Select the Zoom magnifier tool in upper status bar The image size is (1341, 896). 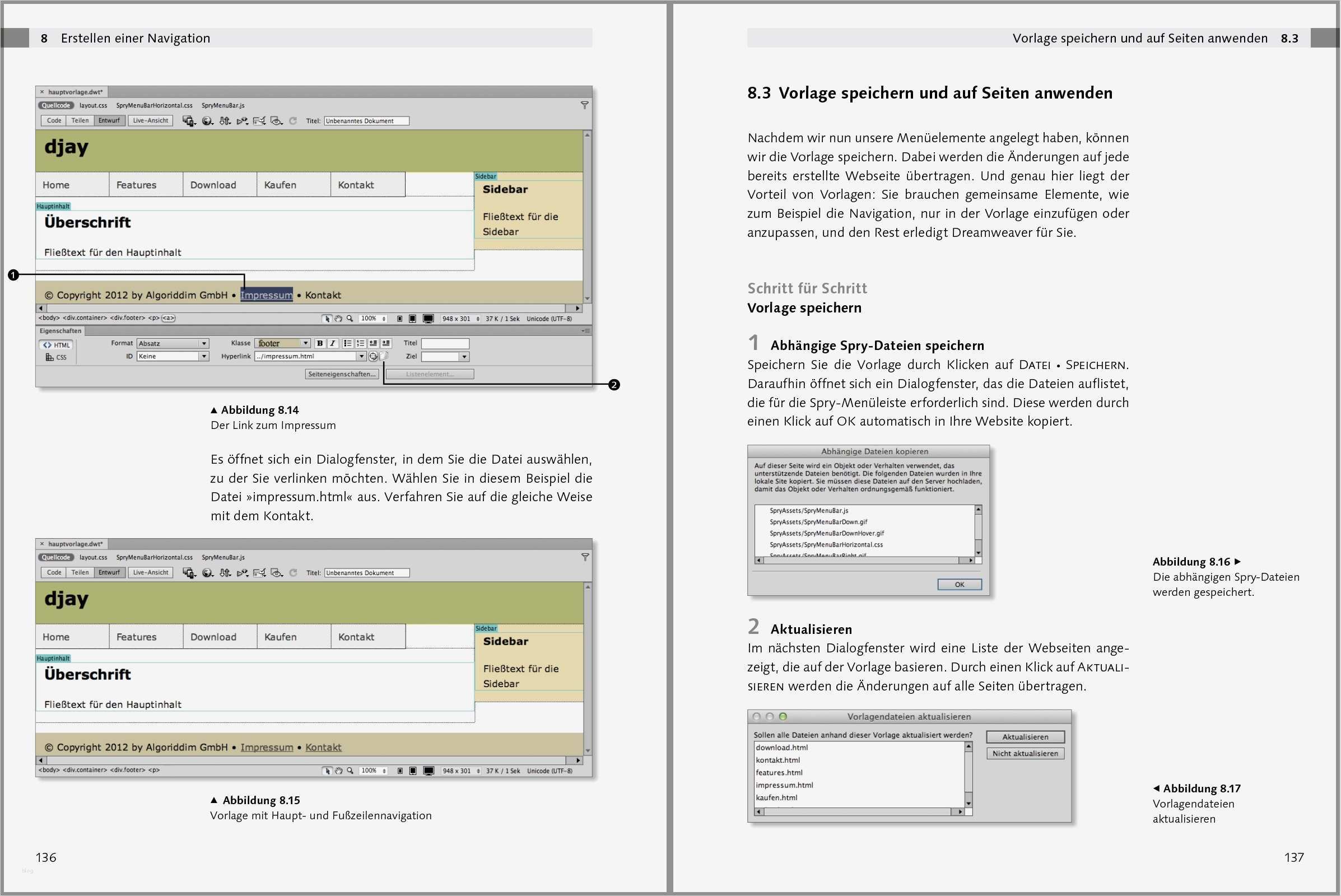click(x=350, y=319)
